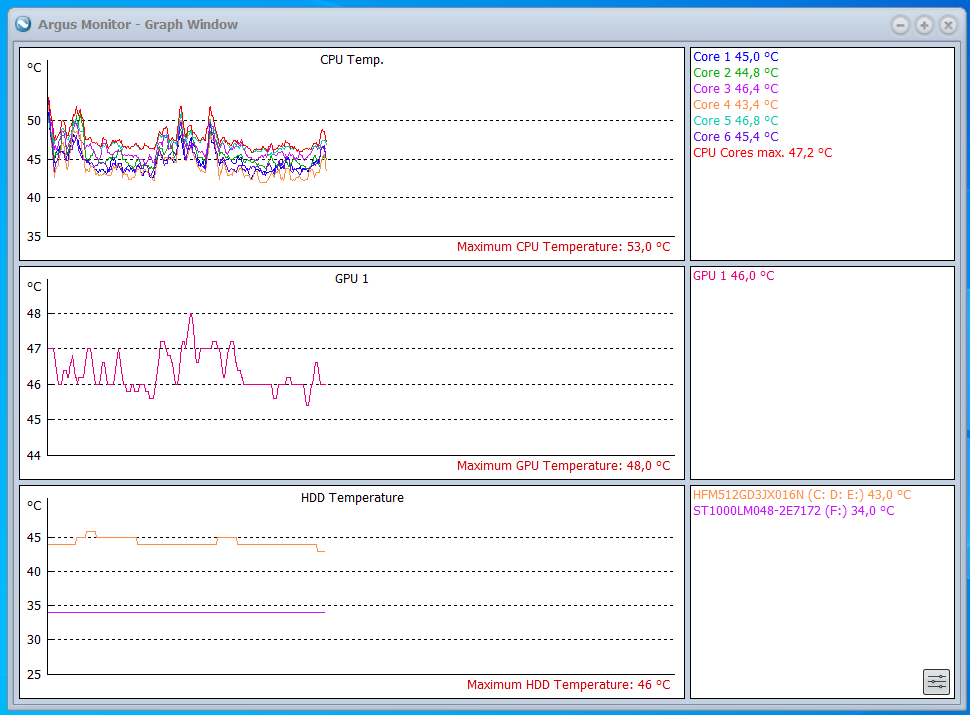This screenshot has width=970, height=715.
Task: Maximize the Graph Window with plus button
Action: [x=924, y=25]
